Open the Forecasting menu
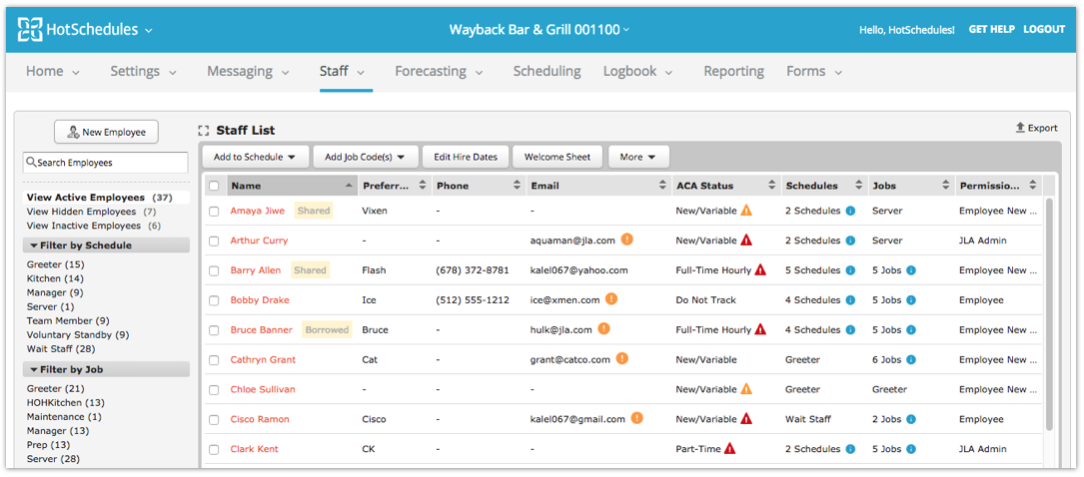Screen dimensions: 1084x477 point(438,72)
